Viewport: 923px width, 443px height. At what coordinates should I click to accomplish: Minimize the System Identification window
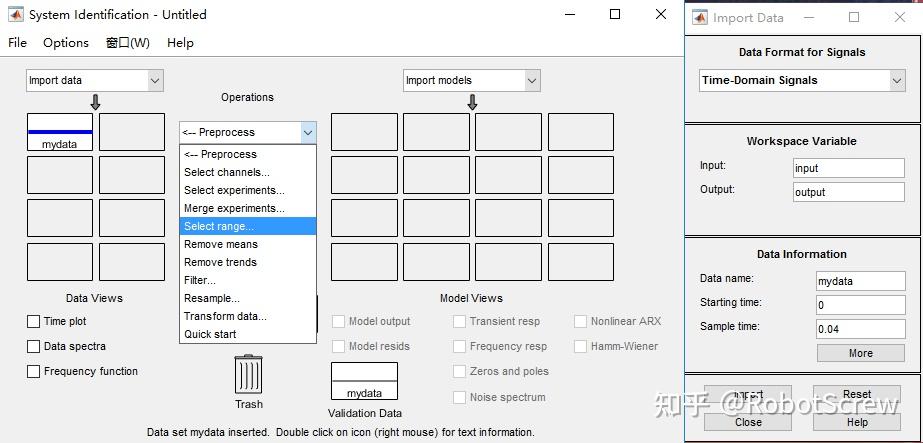click(569, 14)
